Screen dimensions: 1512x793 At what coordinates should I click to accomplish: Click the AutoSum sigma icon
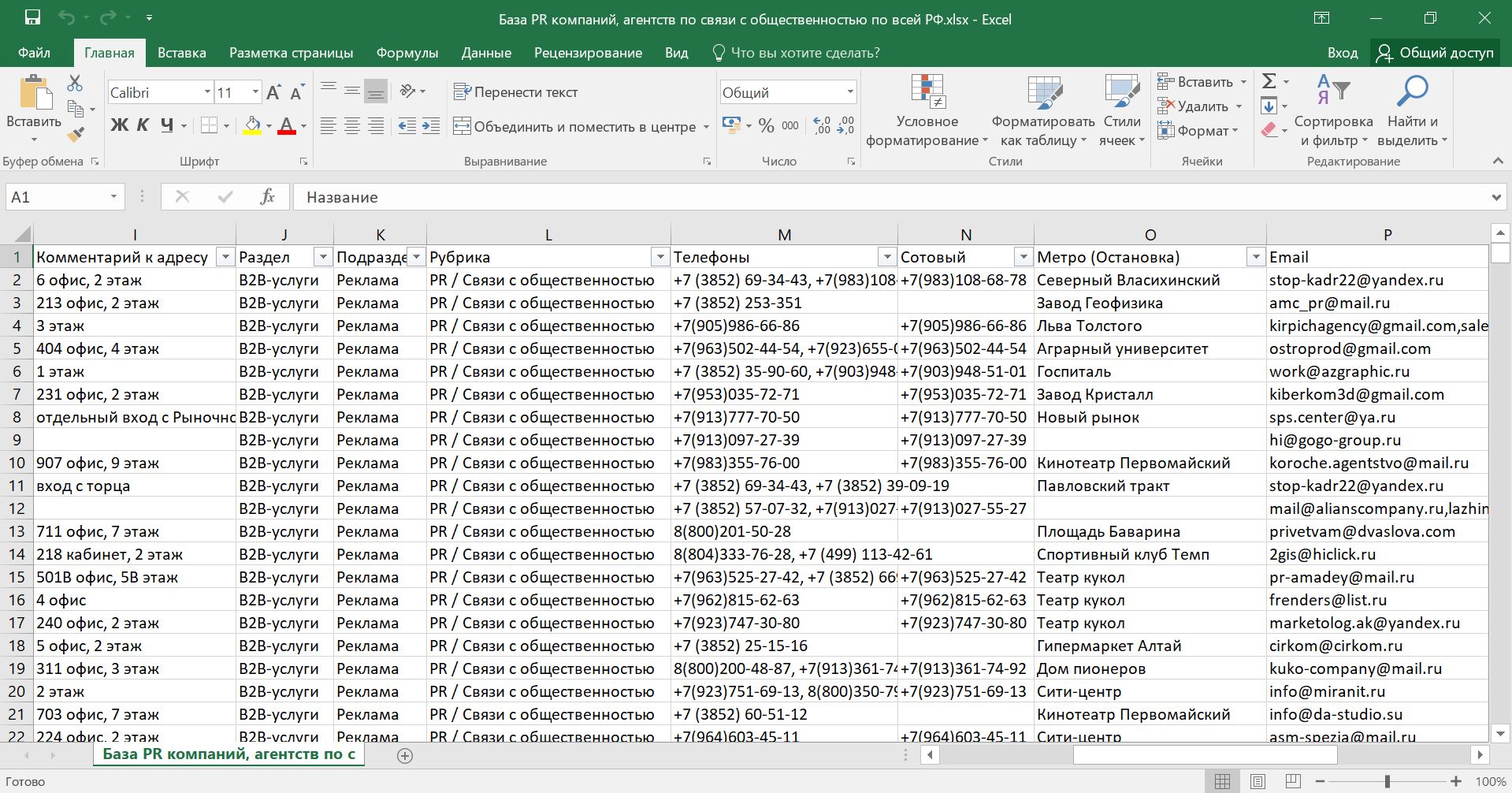(1269, 81)
